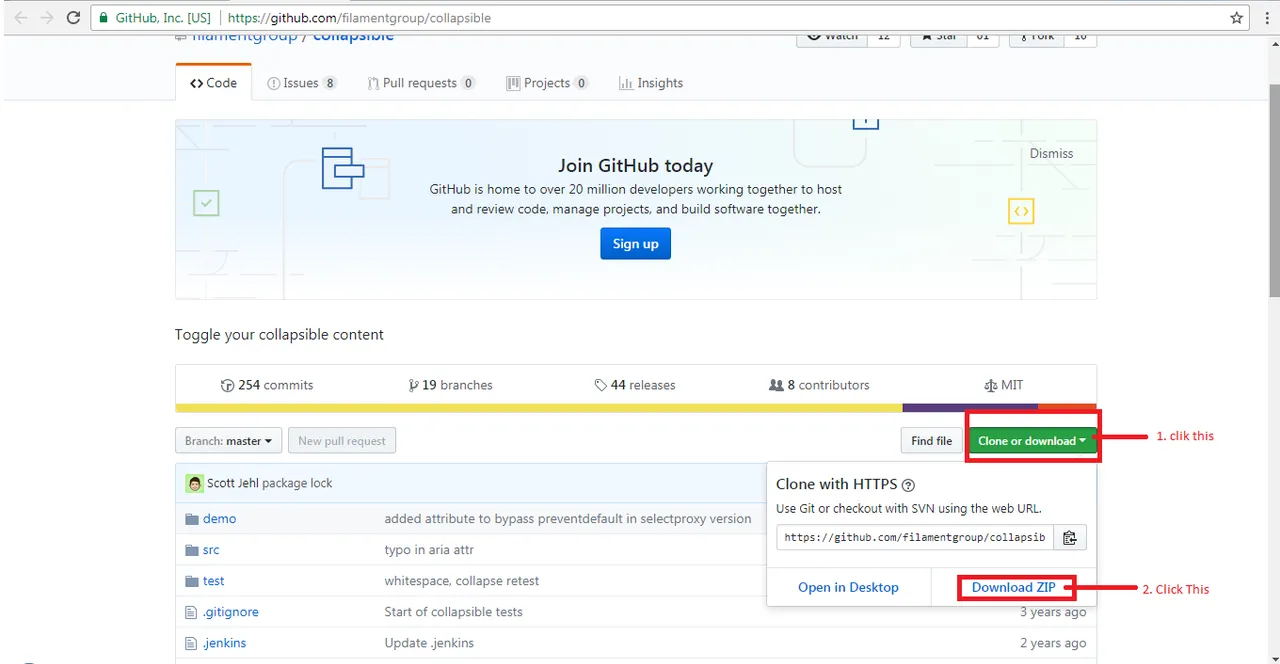The width and height of the screenshot is (1280, 664).
Task: Bookmark this page with the star icon
Action: pyautogui.click(x=1237, y=18)
